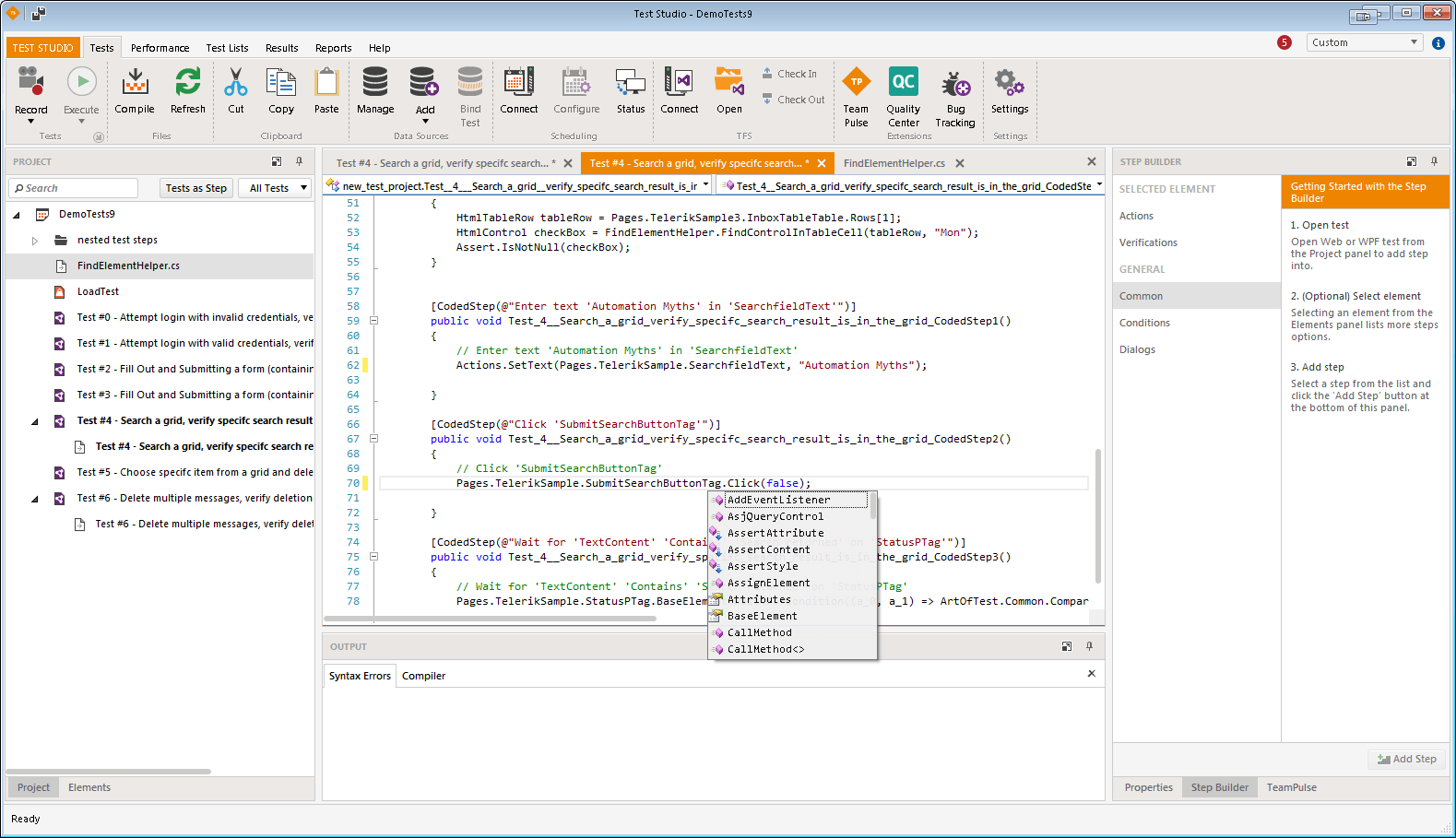Screen dimensions: 1456x838
Task: Select AssertContent in autocomplete list
Action: (x=768, y=549)
